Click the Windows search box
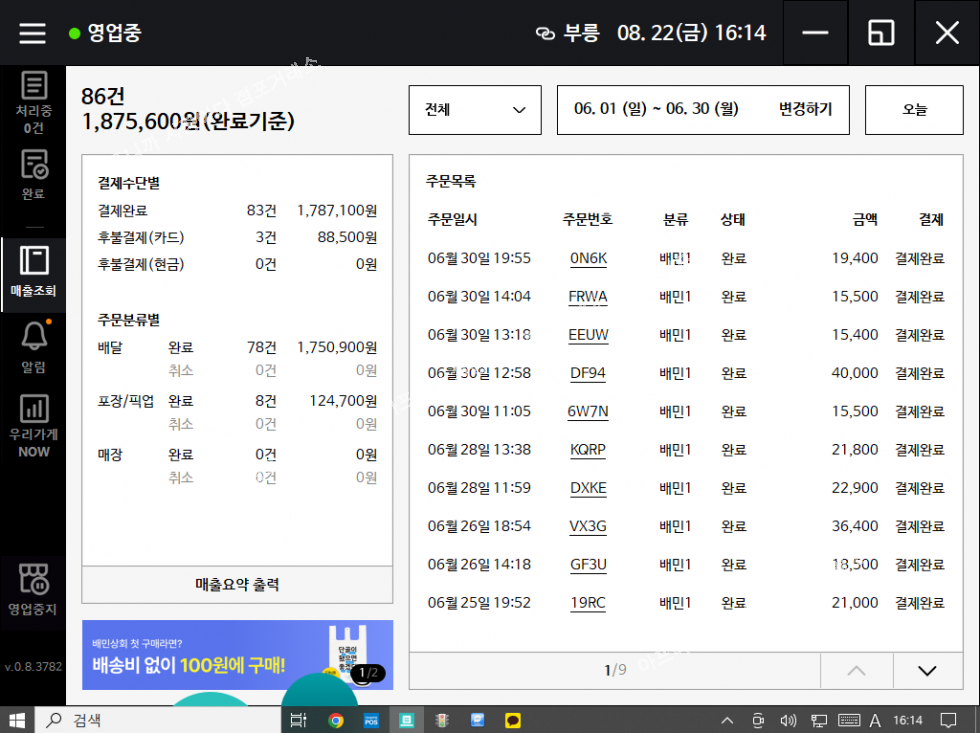Image resolution: width=980 pixels, height=733 pixels. tap(160, 720)
